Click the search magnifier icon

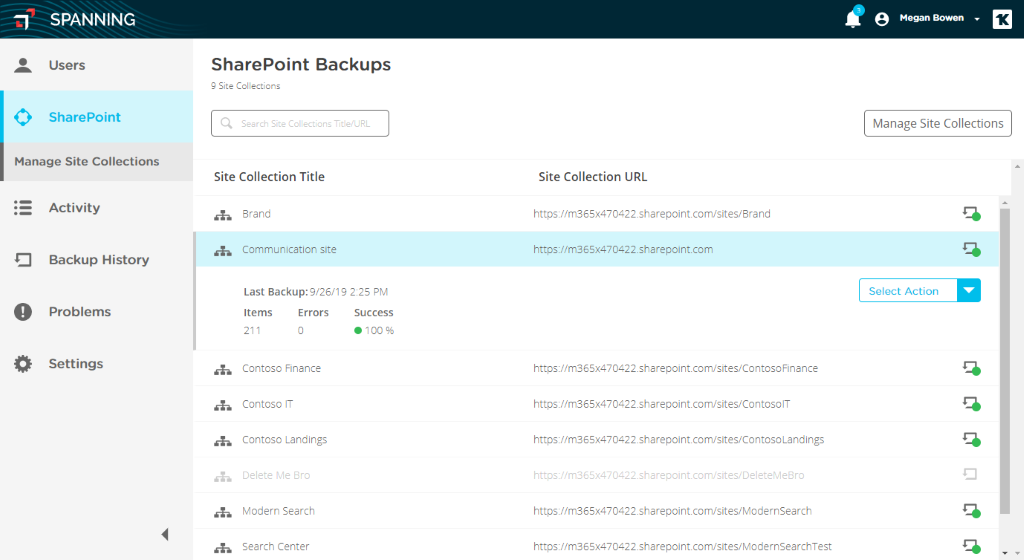(226, 123)
